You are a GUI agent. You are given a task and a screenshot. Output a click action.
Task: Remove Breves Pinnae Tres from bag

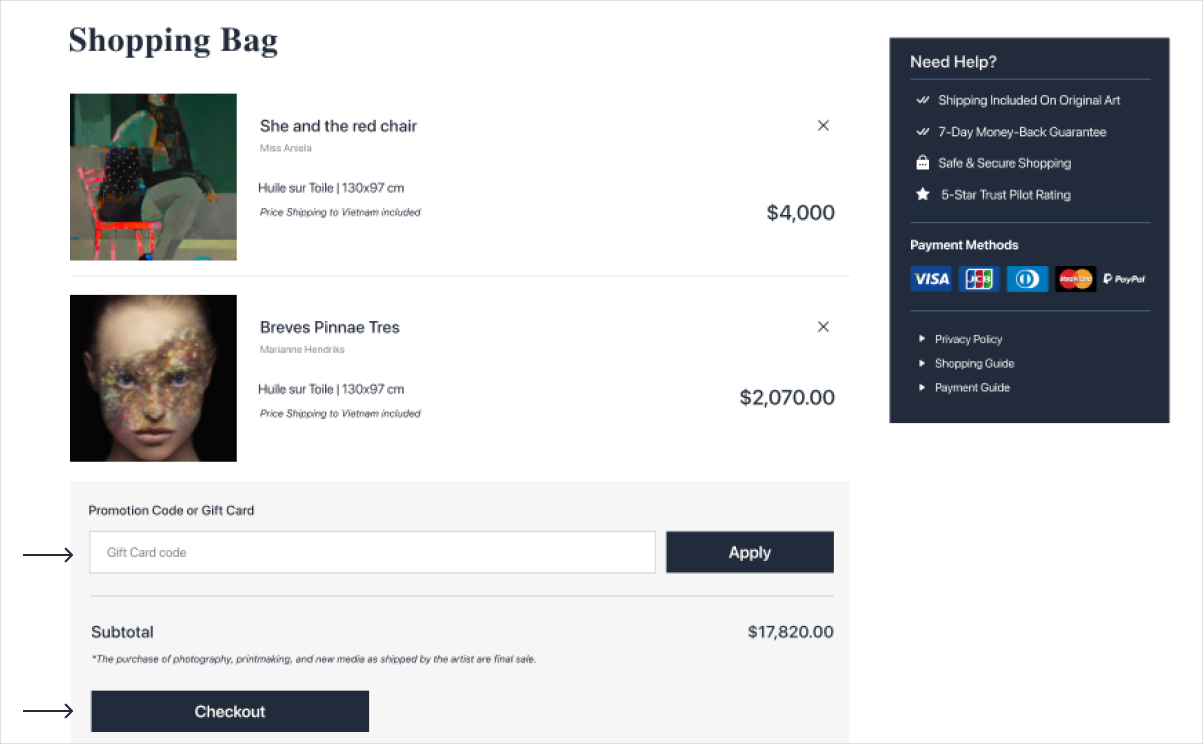point(823,327)
